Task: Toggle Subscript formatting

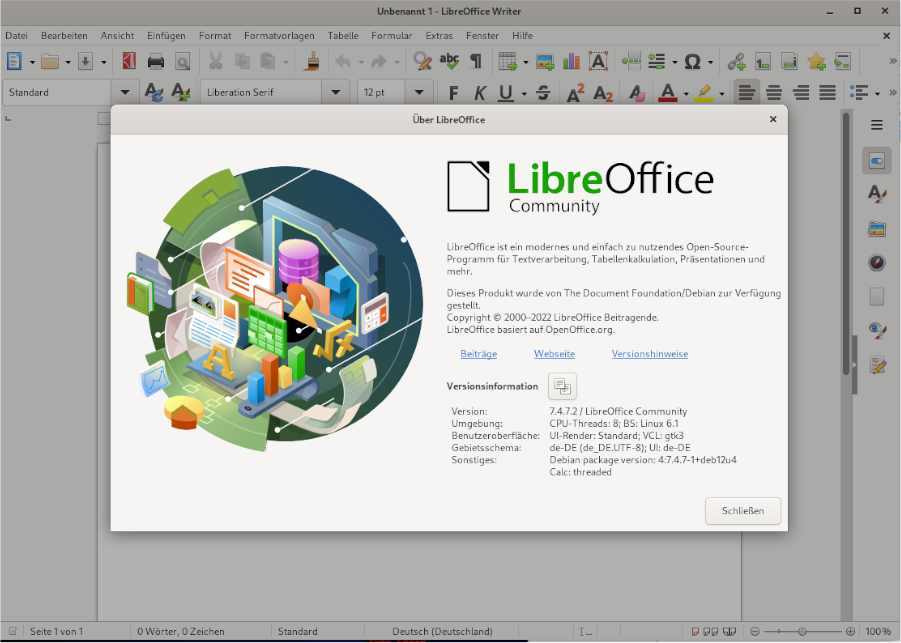Action: 603,93
